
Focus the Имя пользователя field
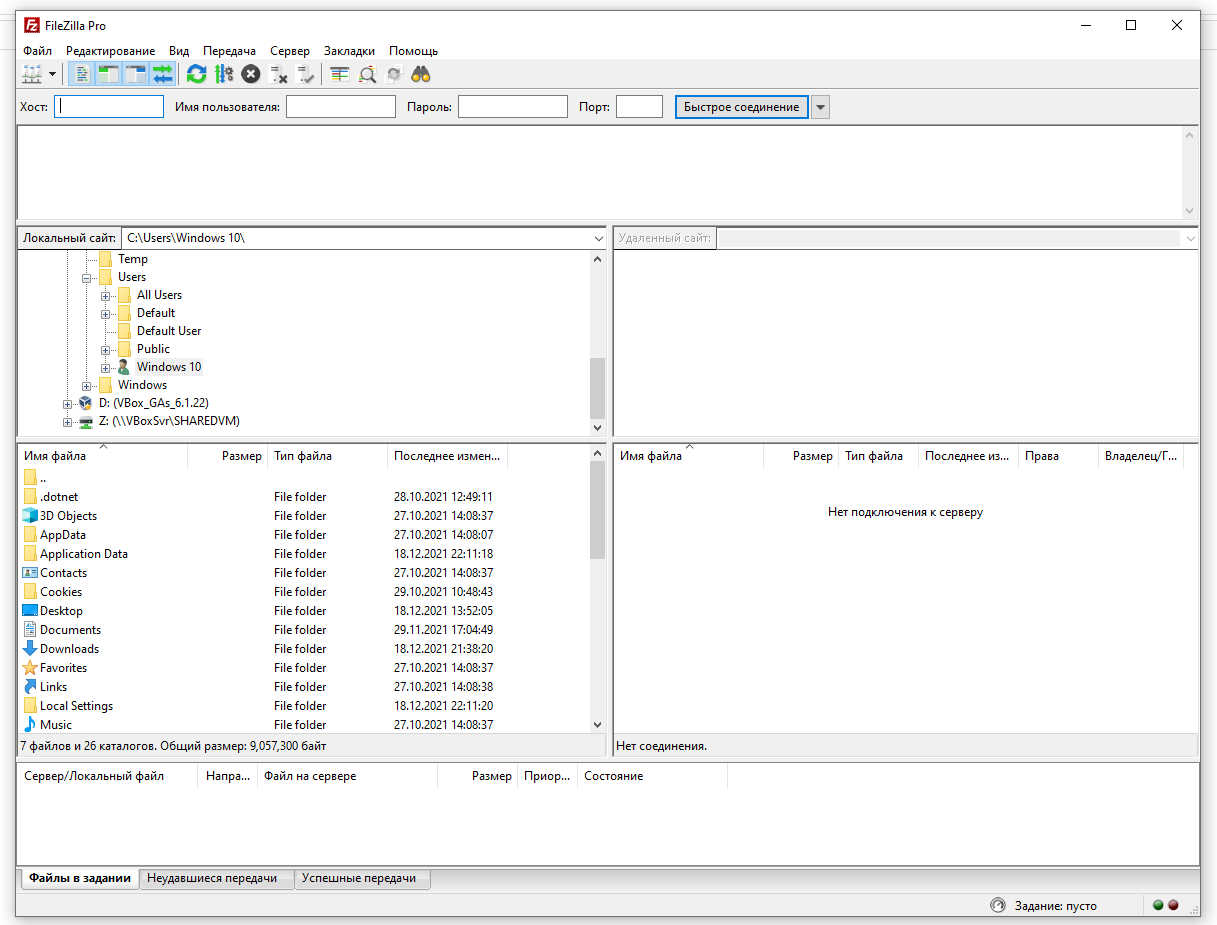(341, 107)
